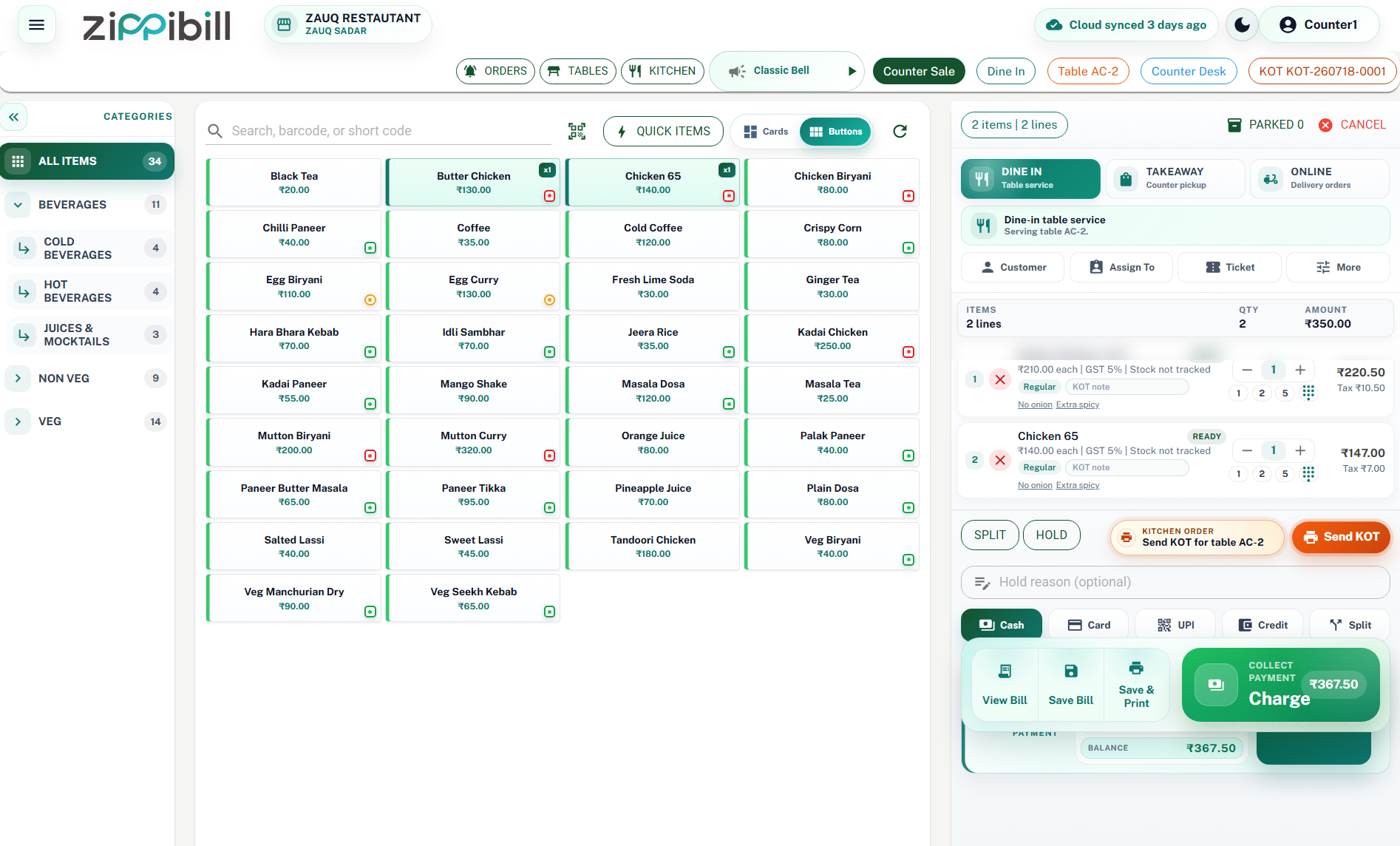Cancel the current order
The image size is (1400, 846).
click(1353, 125)
